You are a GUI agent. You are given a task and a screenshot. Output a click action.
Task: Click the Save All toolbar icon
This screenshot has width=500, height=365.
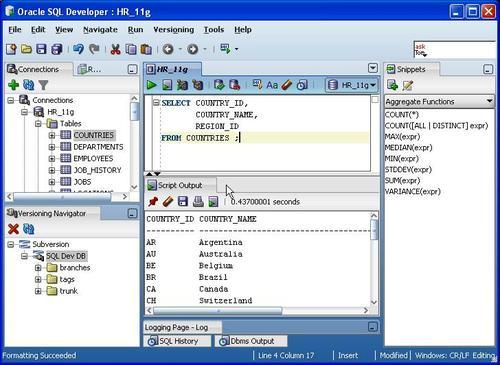57,49
